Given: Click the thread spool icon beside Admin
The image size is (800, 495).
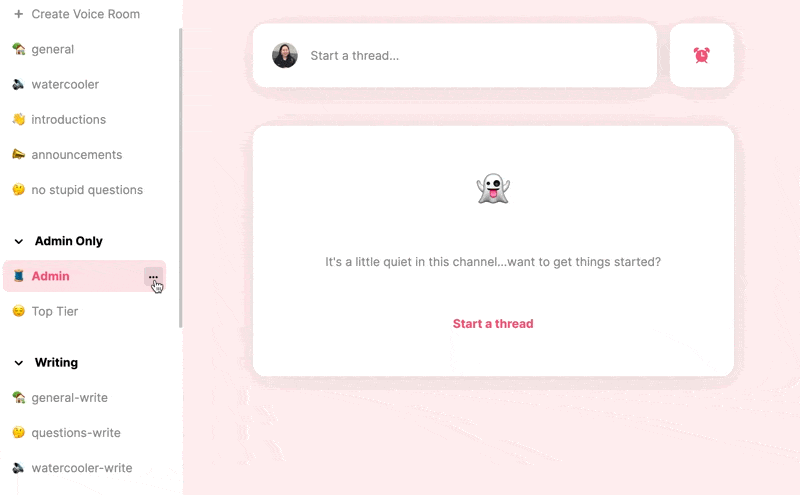Looking at the screenshot, I should 18,276.
